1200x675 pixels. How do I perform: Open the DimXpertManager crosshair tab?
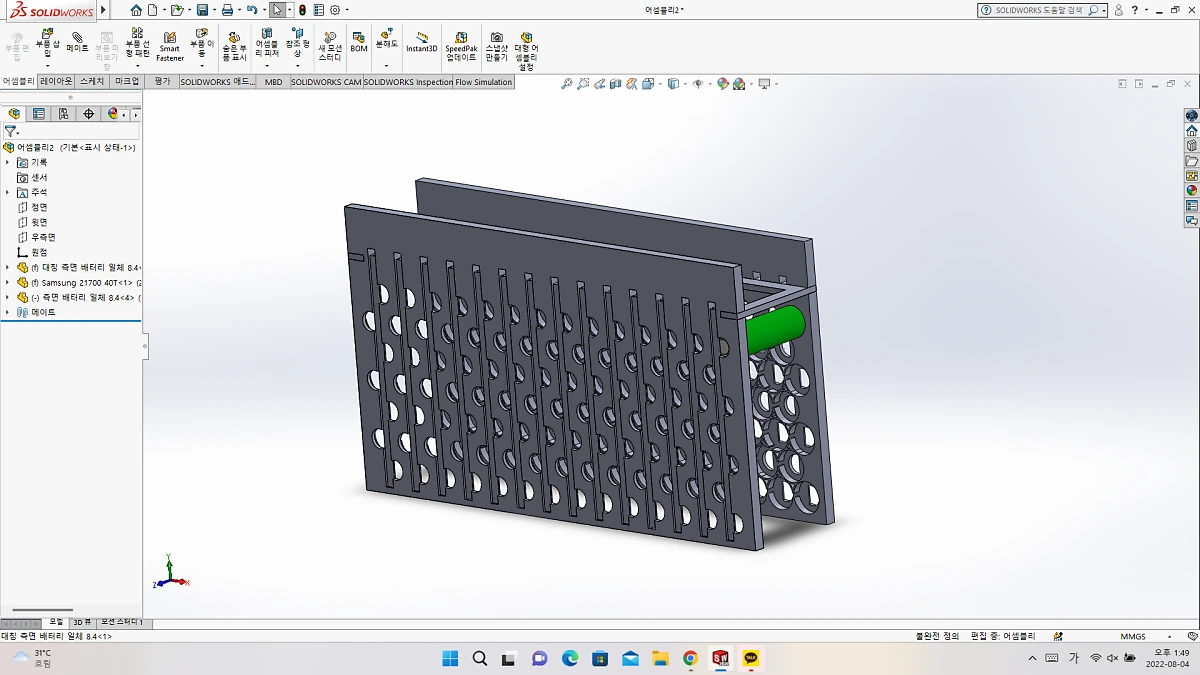[89, 114]
